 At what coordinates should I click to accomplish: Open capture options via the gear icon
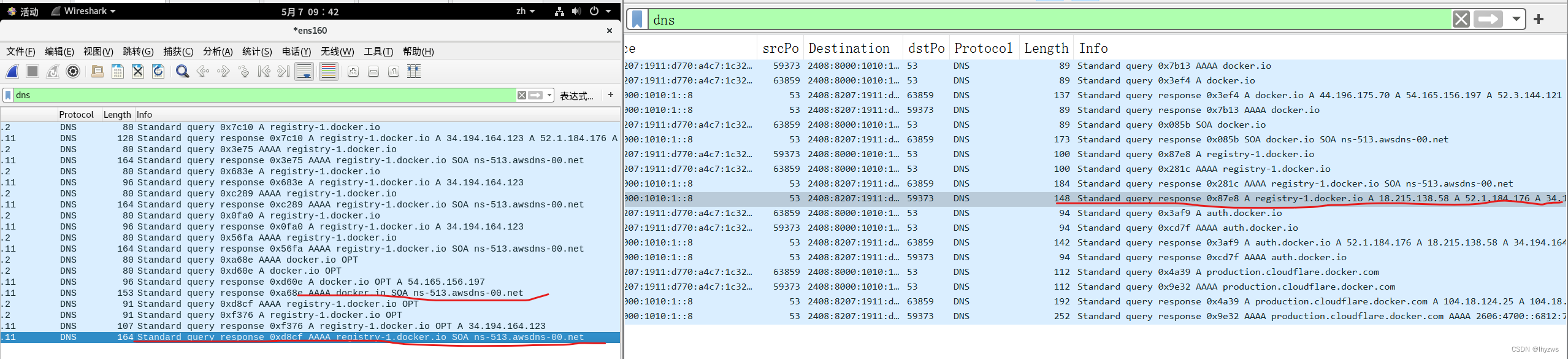[x=73, y=72]
